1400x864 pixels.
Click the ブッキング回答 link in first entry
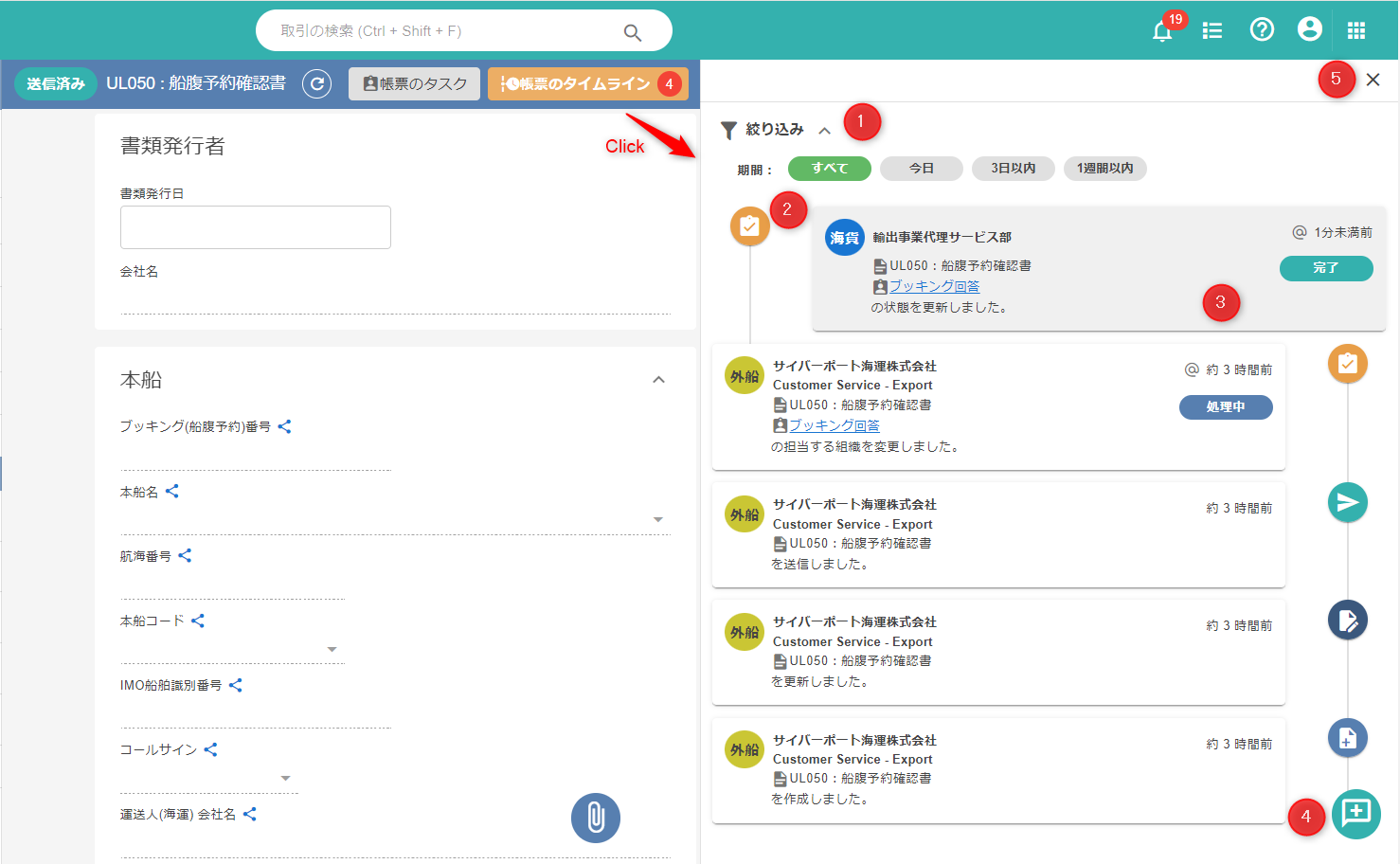(x=934, y=286)
